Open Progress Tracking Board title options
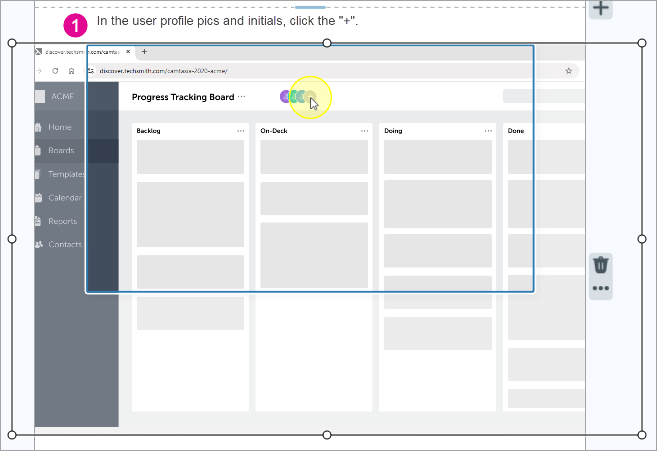This screenshot has width=657, height=451. coord(241,97)
